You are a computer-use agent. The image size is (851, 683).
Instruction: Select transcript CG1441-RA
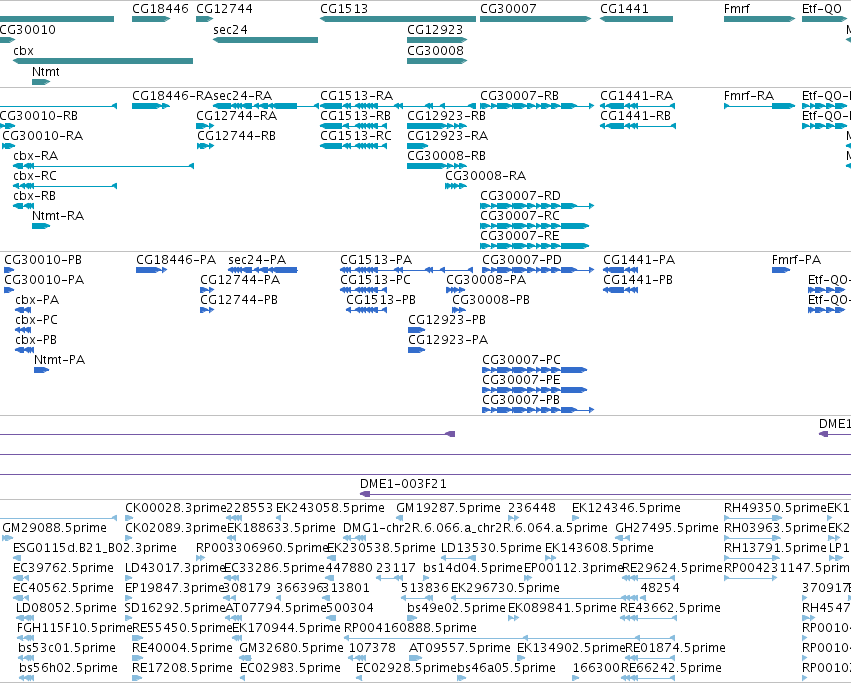[637, 96]
